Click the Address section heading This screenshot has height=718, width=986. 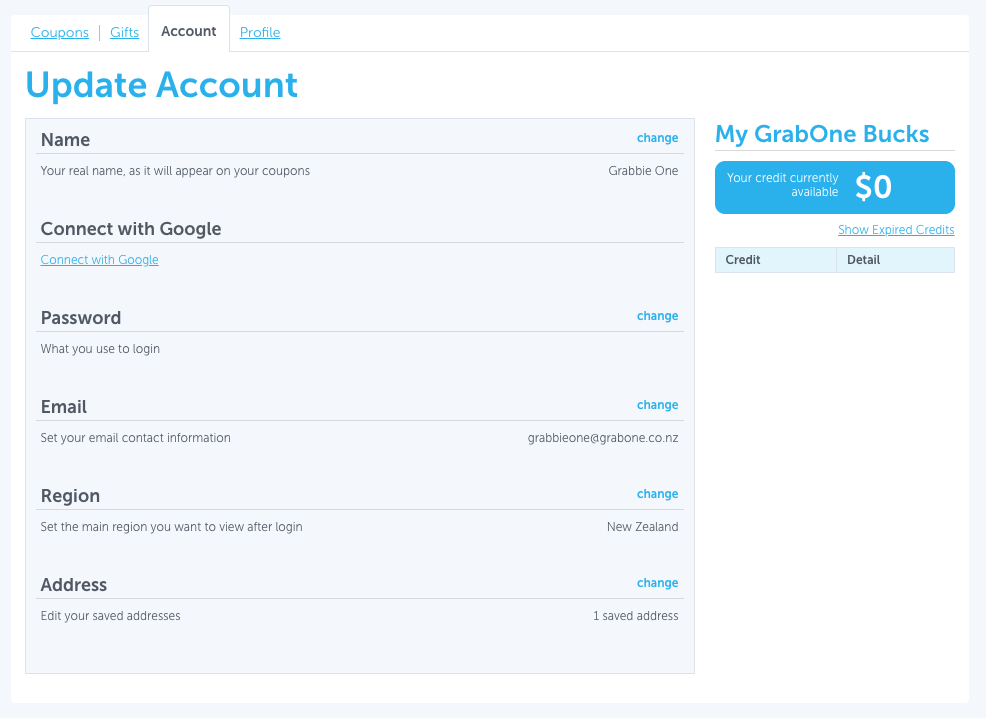tap(74, 585)
